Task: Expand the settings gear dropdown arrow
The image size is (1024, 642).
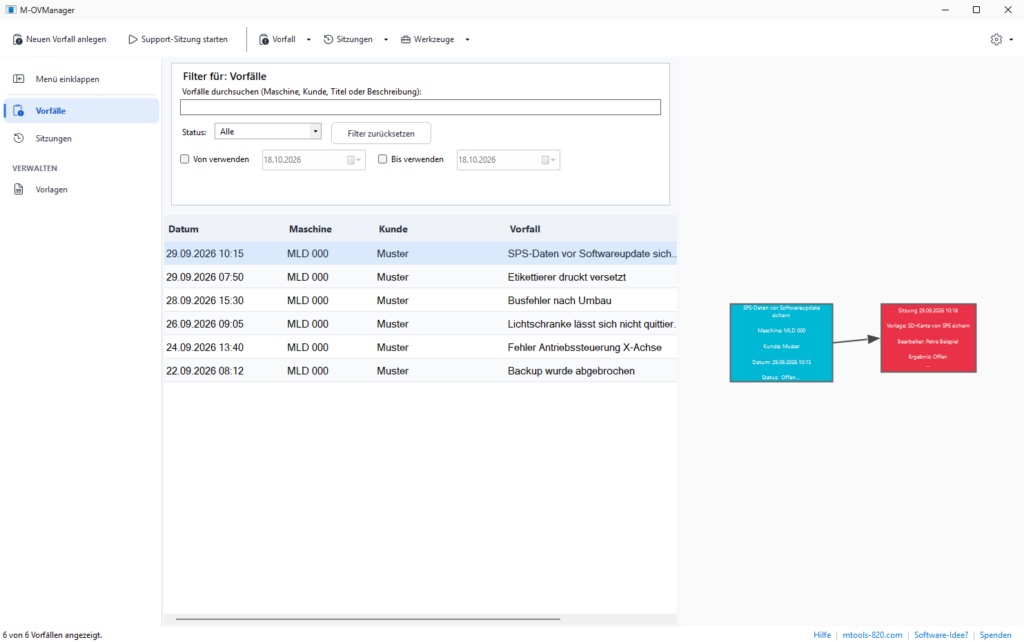Action: pyautogui.click(x=1012, y=40)
